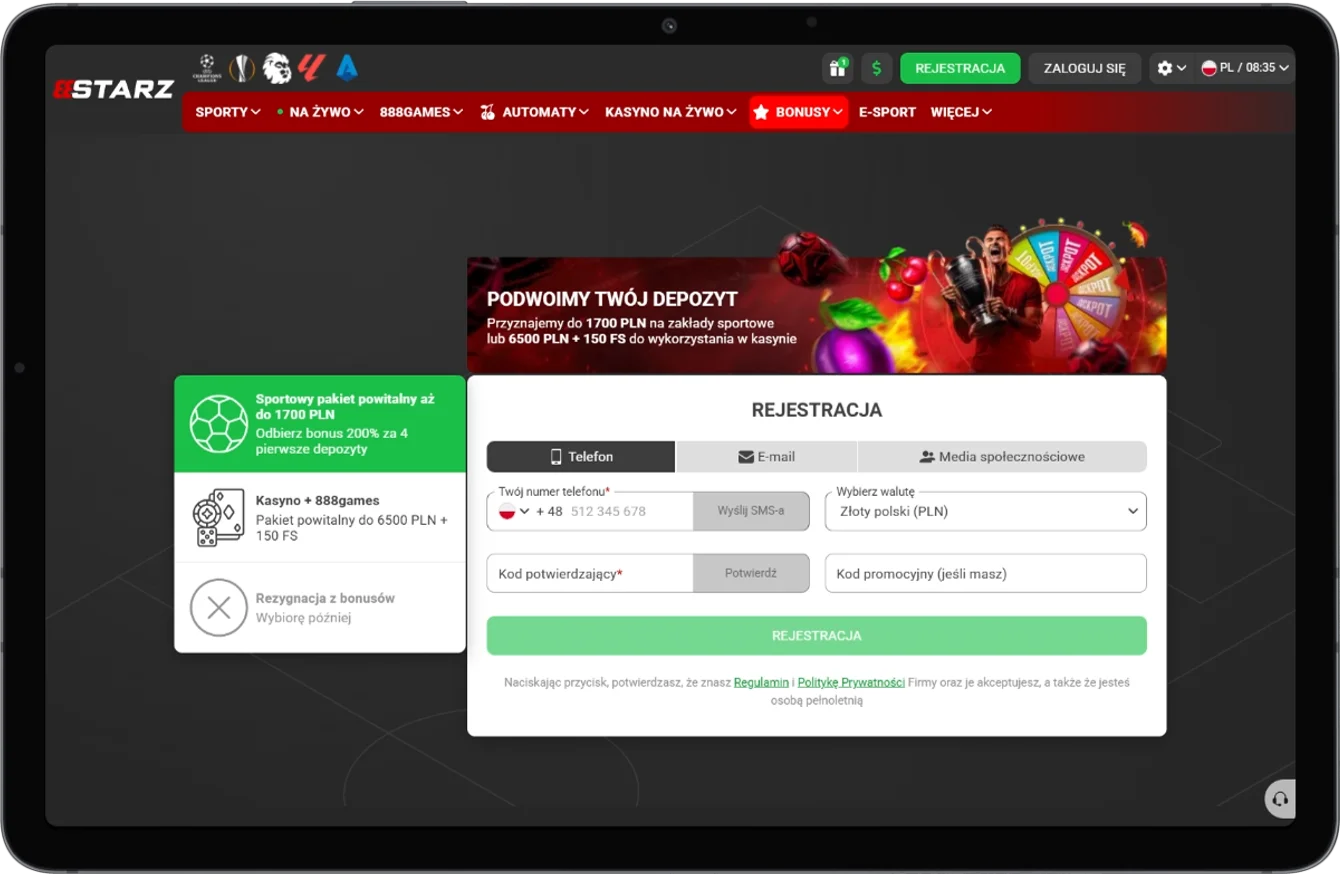The image size is (1340, 874).
Task: Switch to the Telefon registration tab
Action: pos(581,457)
